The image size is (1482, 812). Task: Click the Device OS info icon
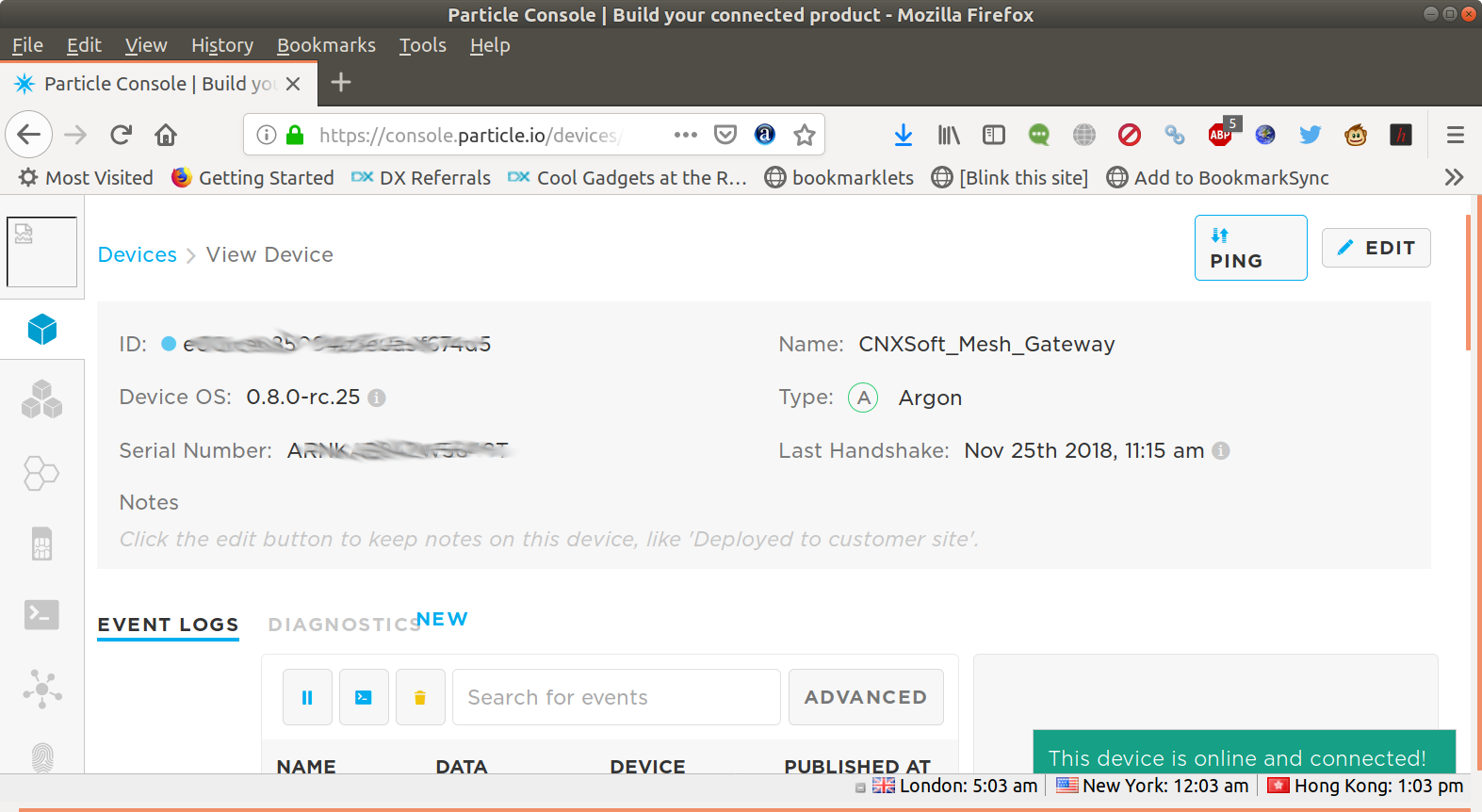click(x=377, y=398)
